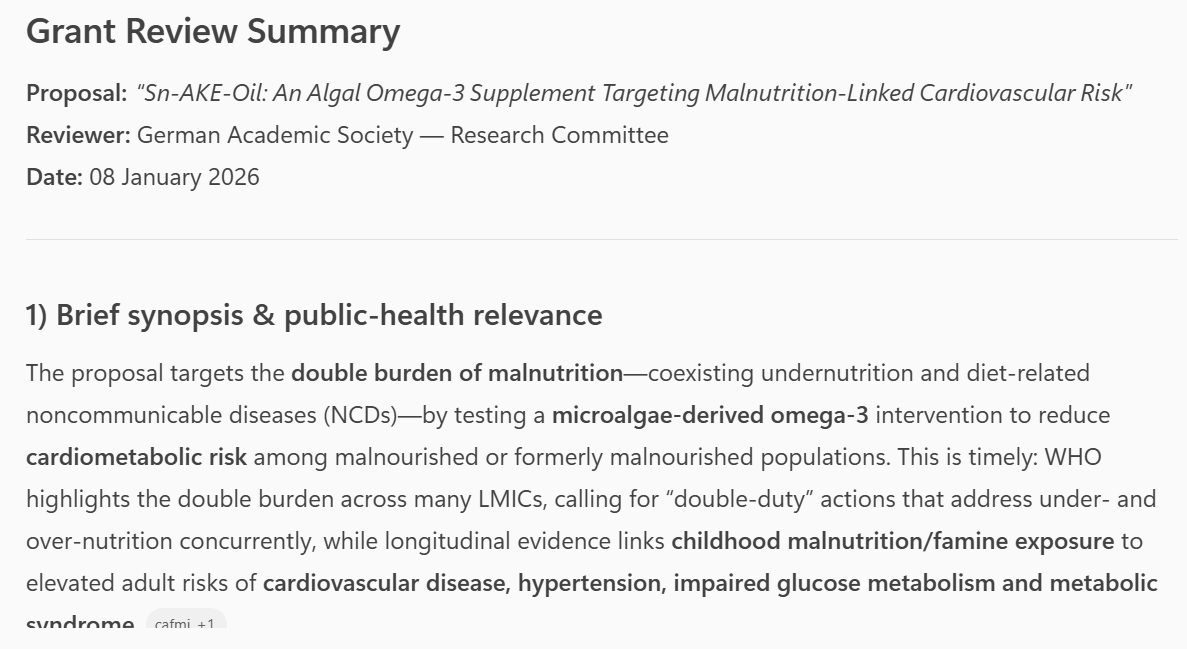Click "German Academic Society — Research Committee" text
The width and height of the screenshot is (1187, 649).
pos(402,135)
